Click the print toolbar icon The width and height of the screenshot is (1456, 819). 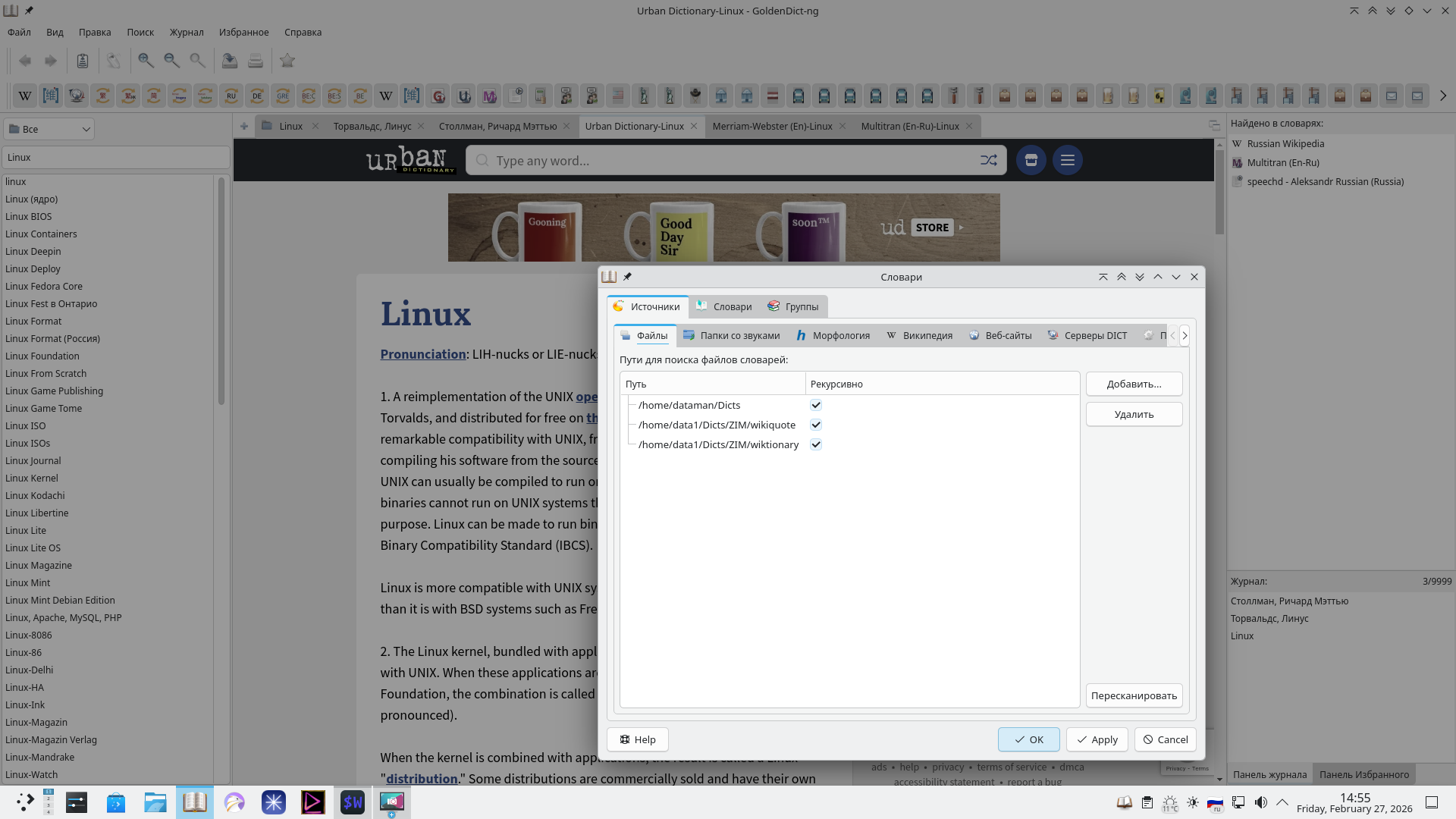coord(255,61)
